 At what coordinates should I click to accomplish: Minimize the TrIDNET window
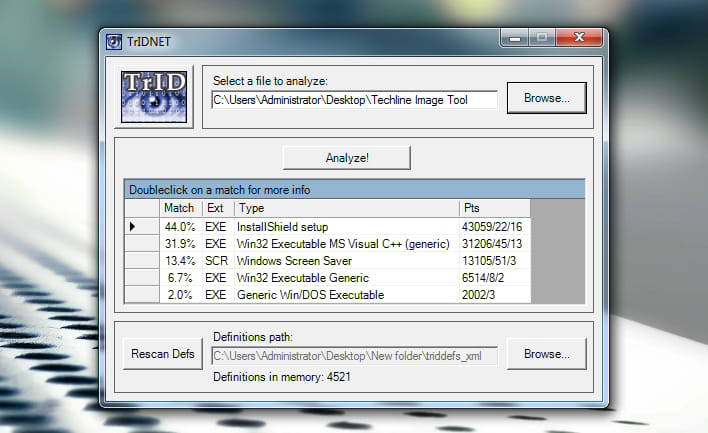pos(515,38)
